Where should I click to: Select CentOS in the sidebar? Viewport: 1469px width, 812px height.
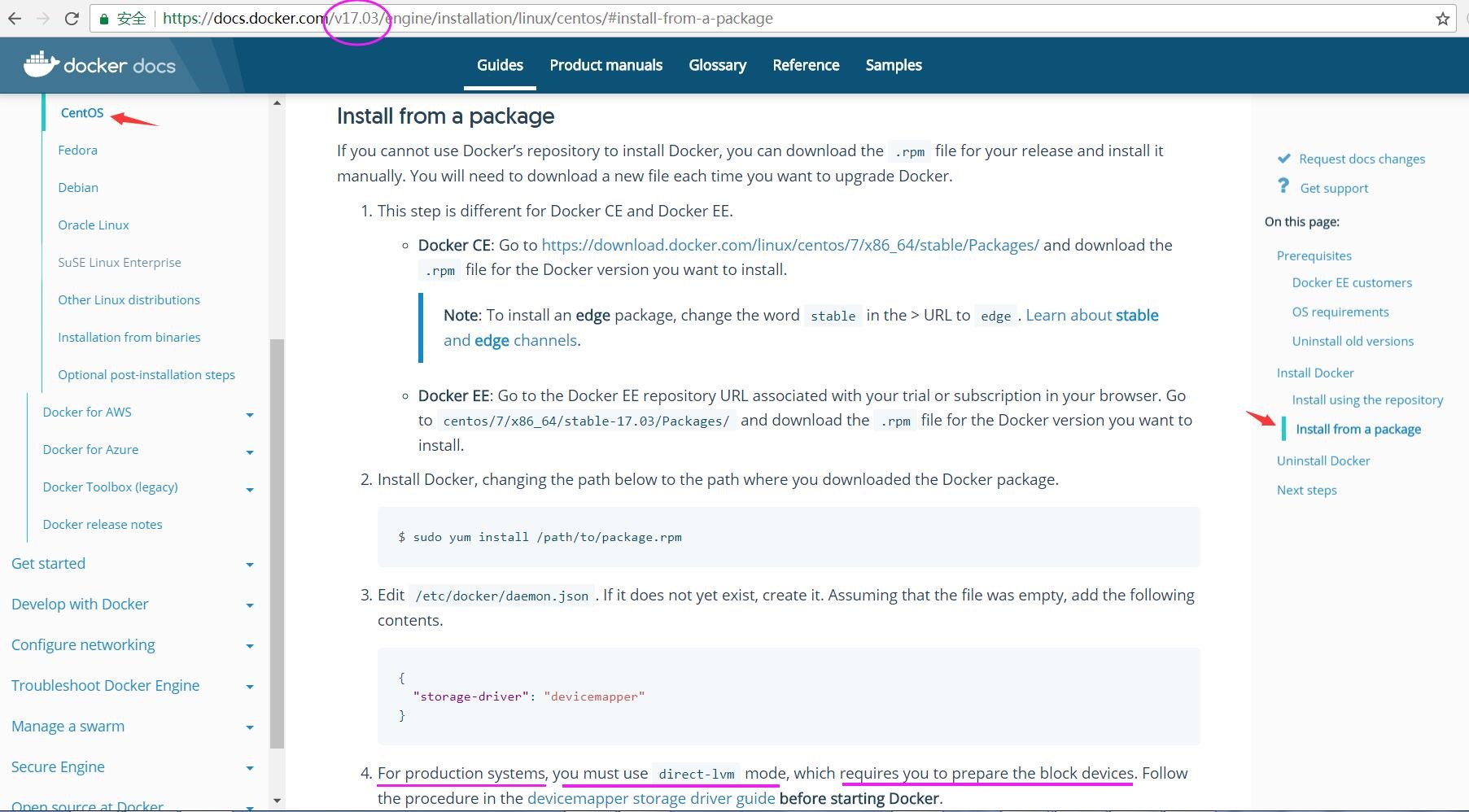pyautogui.click(x=82, y=113)
